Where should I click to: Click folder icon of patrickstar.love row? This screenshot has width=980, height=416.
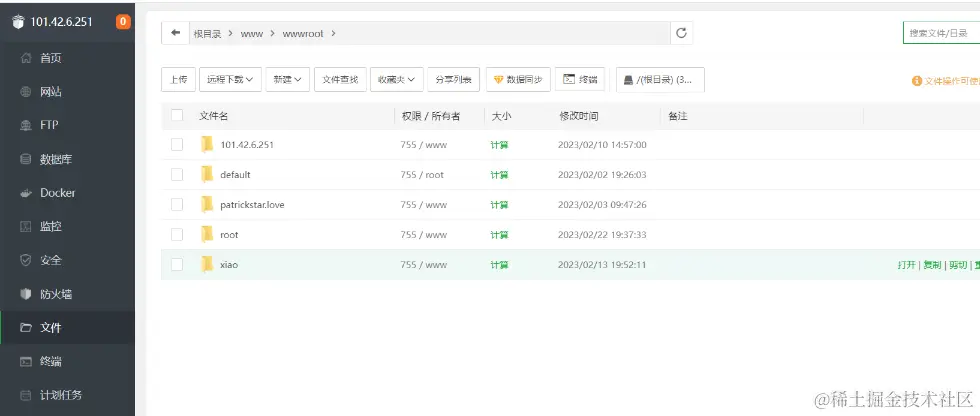pyautogui.click(x=207, y=204)
